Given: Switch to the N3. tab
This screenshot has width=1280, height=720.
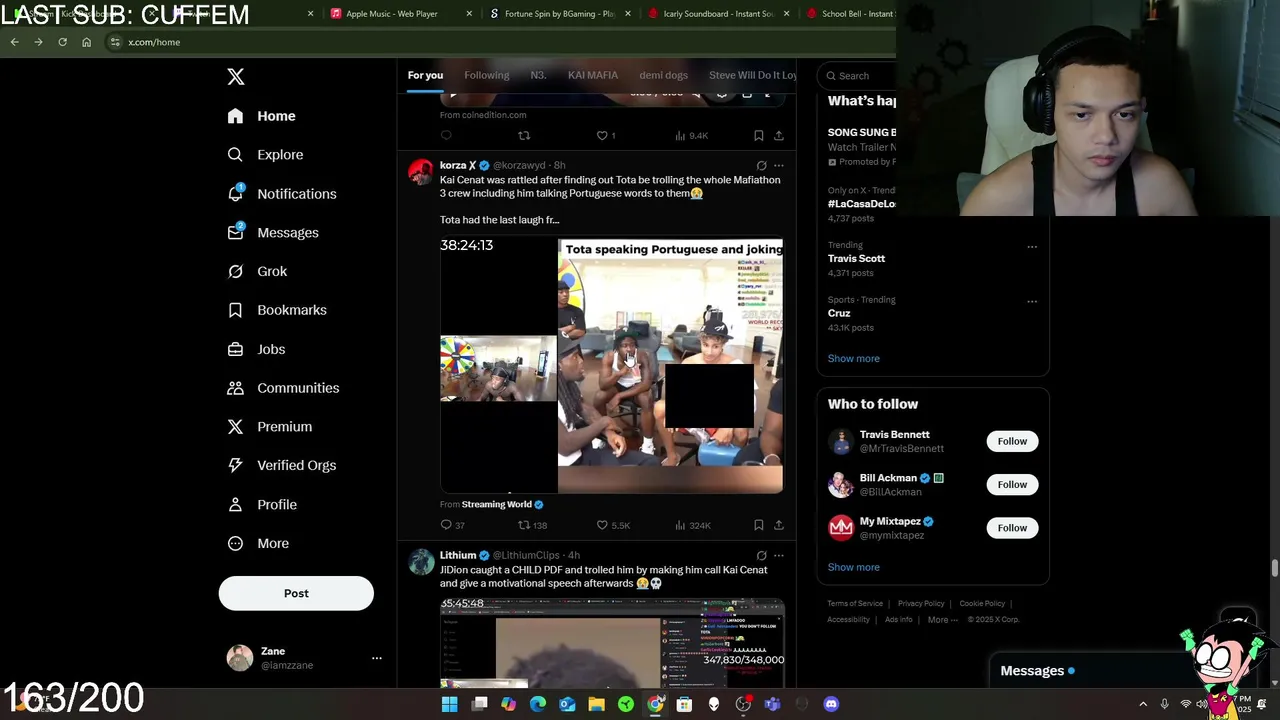Looking at the screenshot, I should (x=538, y=75).
